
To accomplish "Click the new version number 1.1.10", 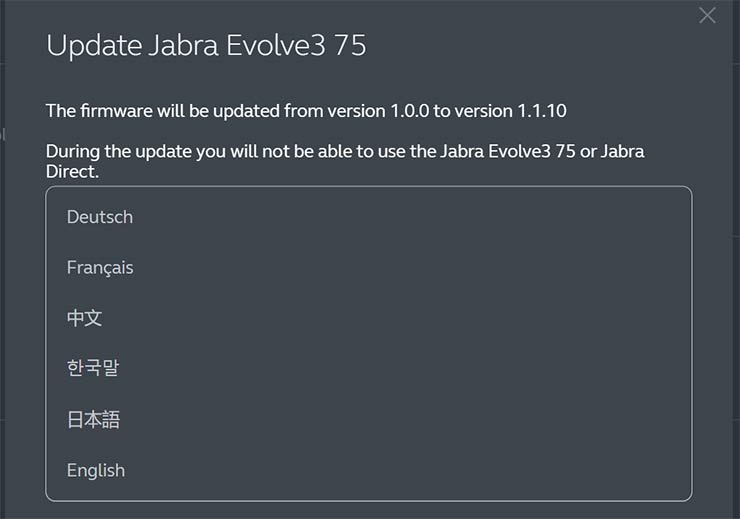I will [544, 110].
